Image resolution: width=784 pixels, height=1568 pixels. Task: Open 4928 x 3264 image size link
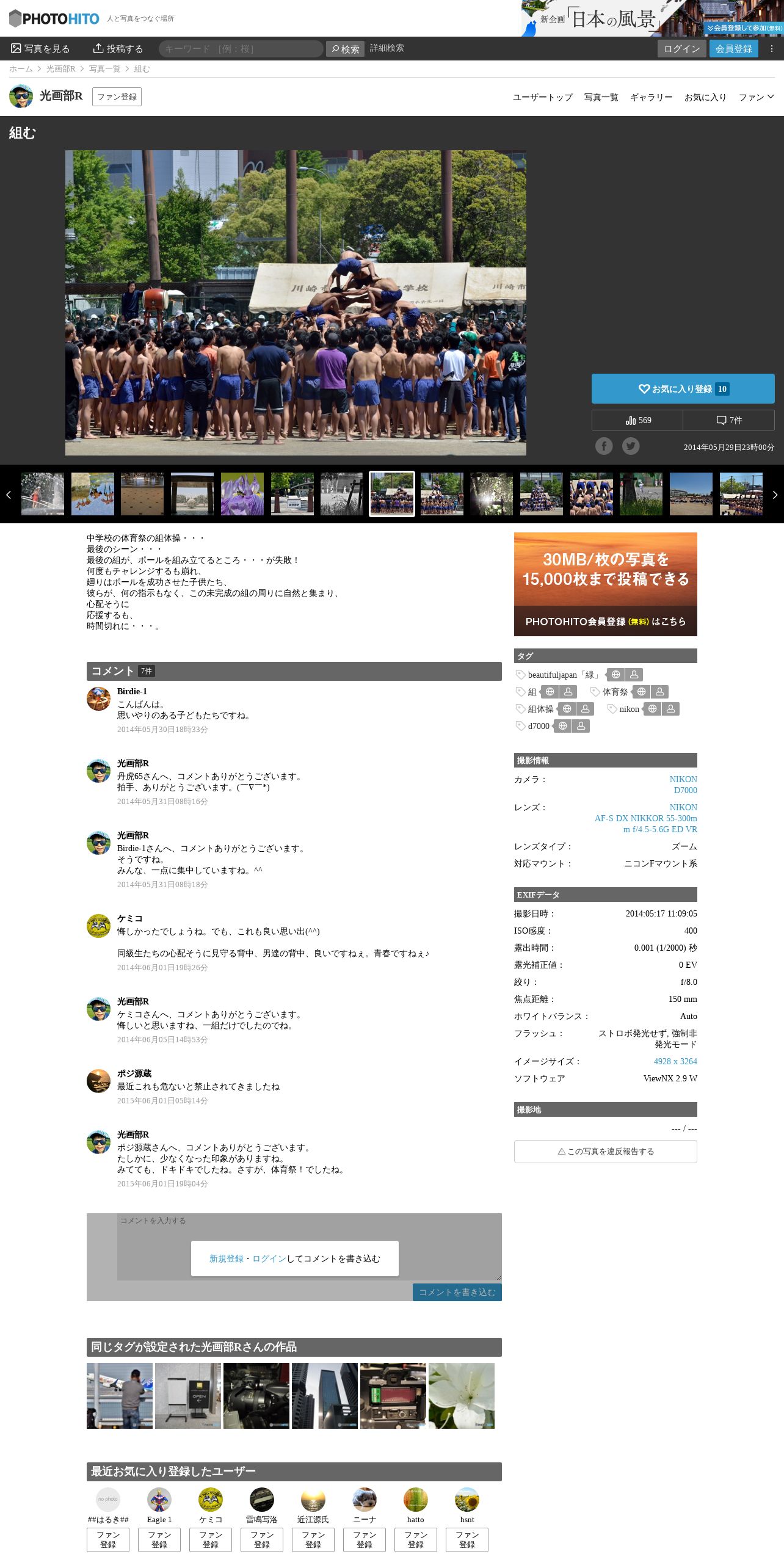pos(675,1061)
